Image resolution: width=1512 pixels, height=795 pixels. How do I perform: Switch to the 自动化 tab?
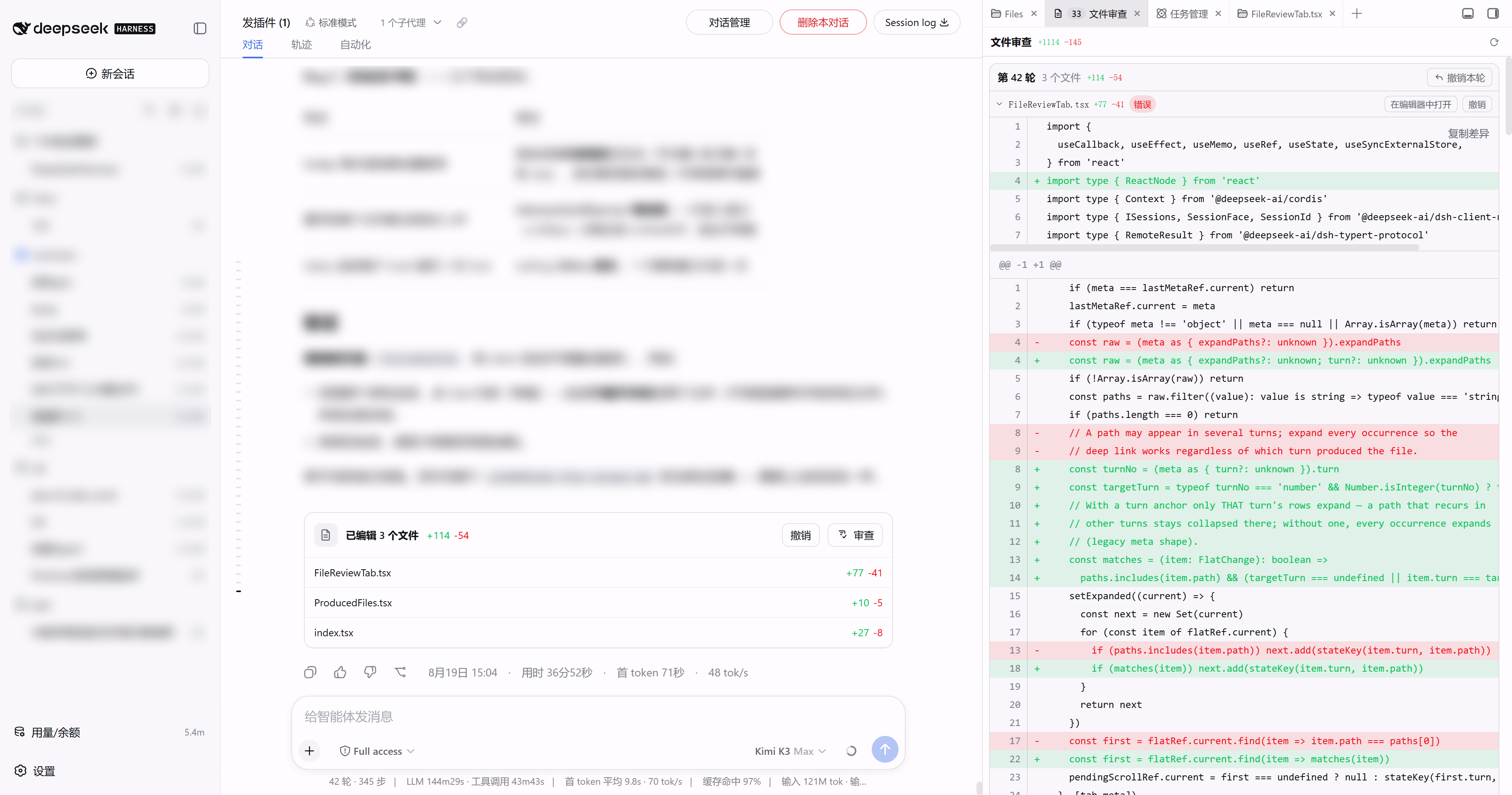click(355, 45)
